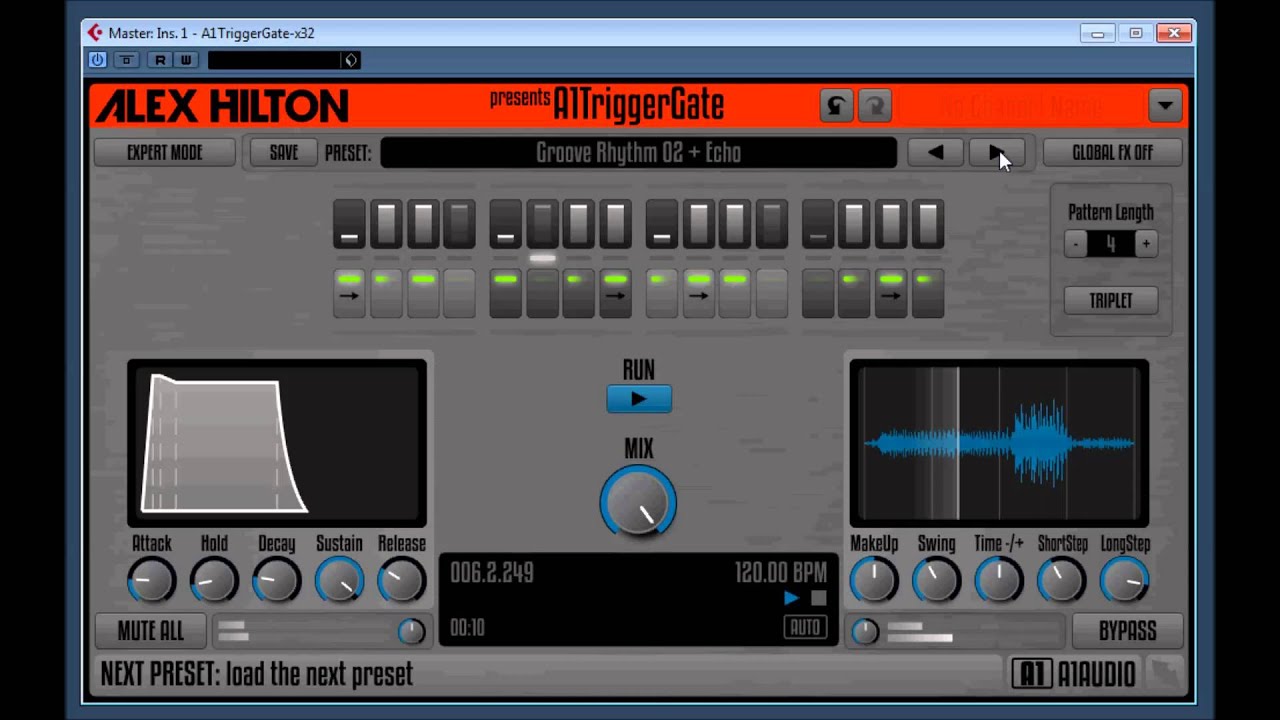
Task: Open the Cubase preset browser icon
Action: (x=350, y=60)
